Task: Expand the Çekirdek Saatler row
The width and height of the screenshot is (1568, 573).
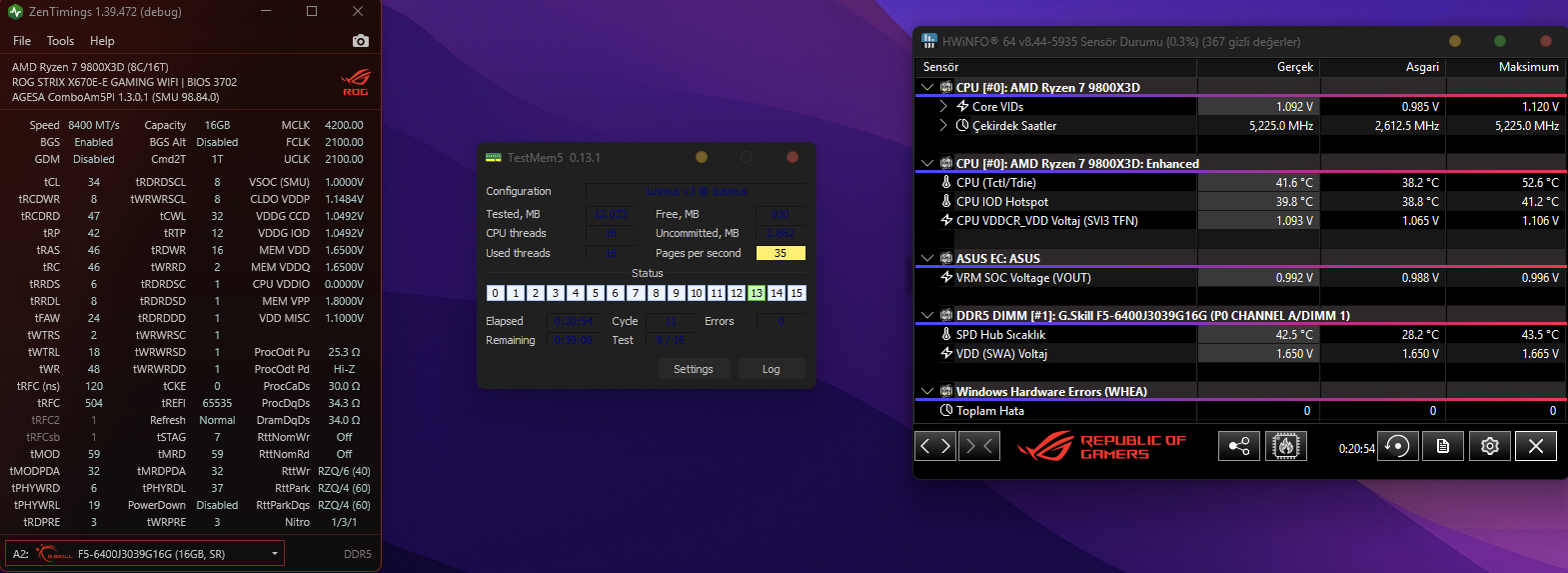Action: pos(943,125)
